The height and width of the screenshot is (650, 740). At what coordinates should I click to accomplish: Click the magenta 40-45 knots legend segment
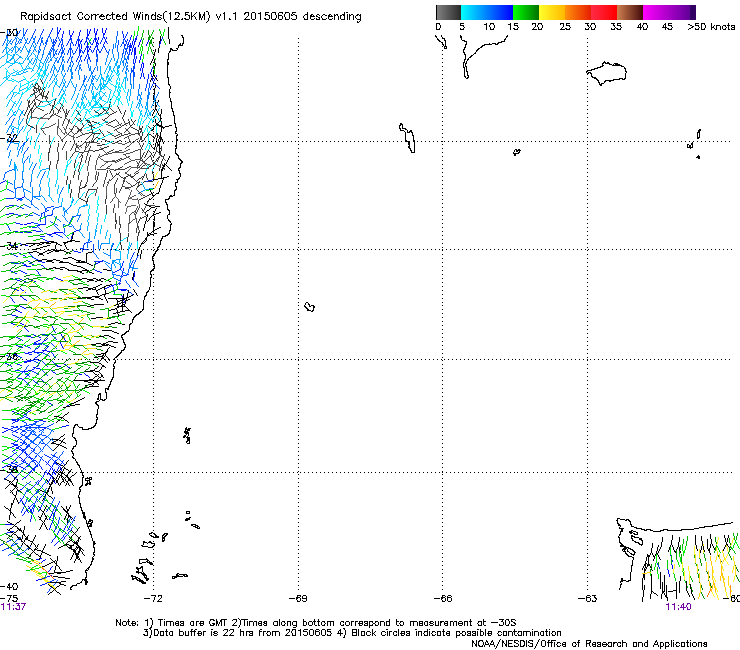coord(656,12)
